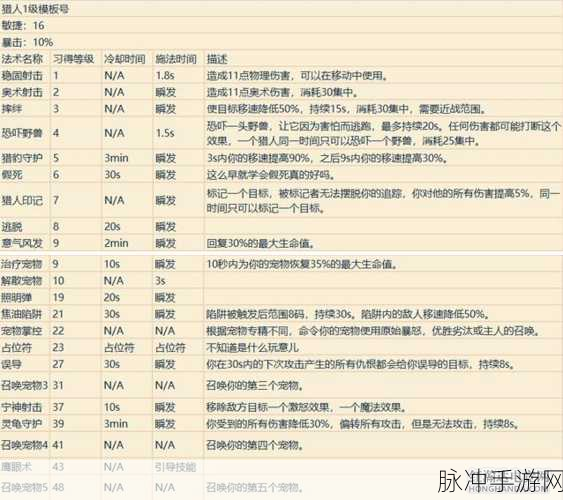Click description 这么早就学会假死真的好吗

coord(271,175)
